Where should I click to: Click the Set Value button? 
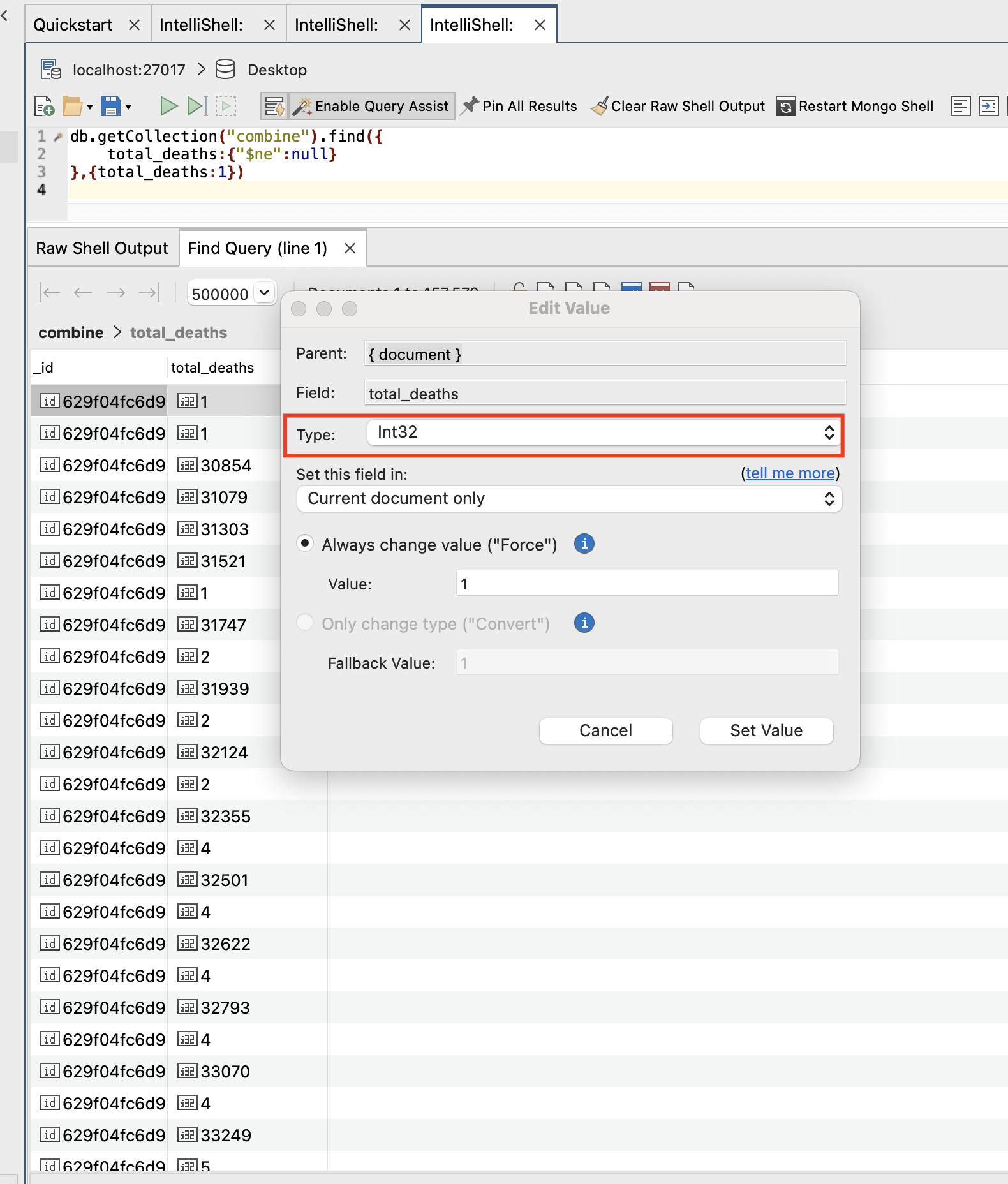click(766, 730)
